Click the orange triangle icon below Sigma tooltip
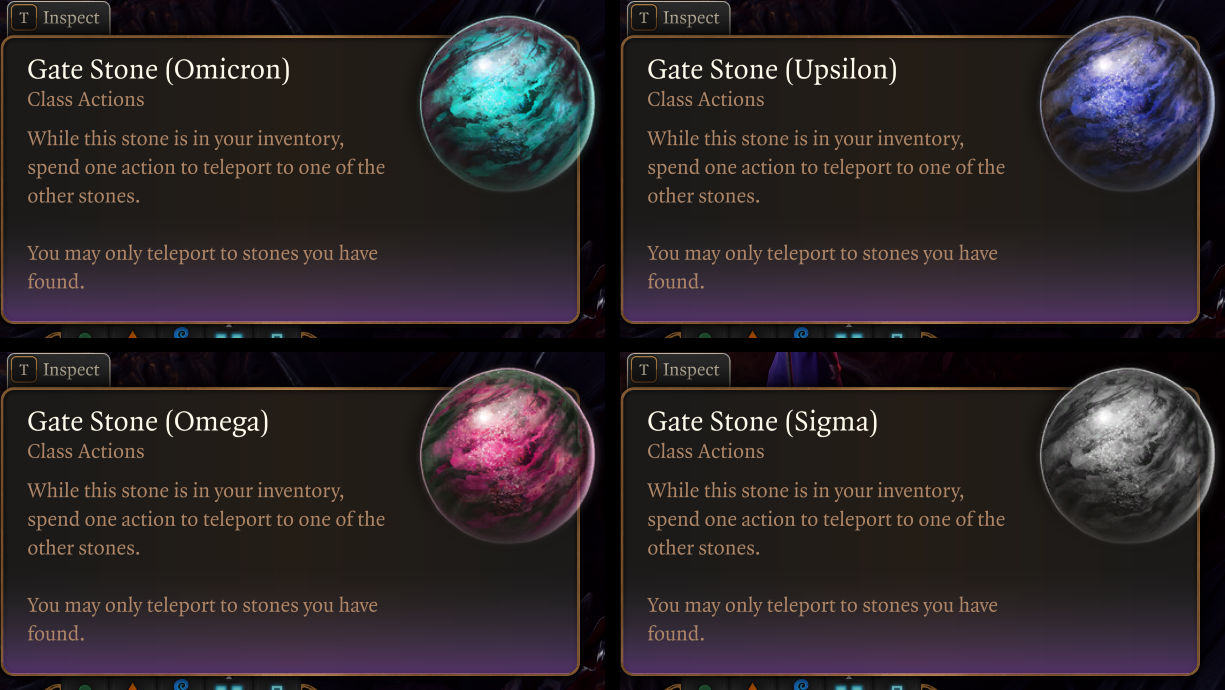The width and height of the screenshot is (1225, 690). pos(751,686)
